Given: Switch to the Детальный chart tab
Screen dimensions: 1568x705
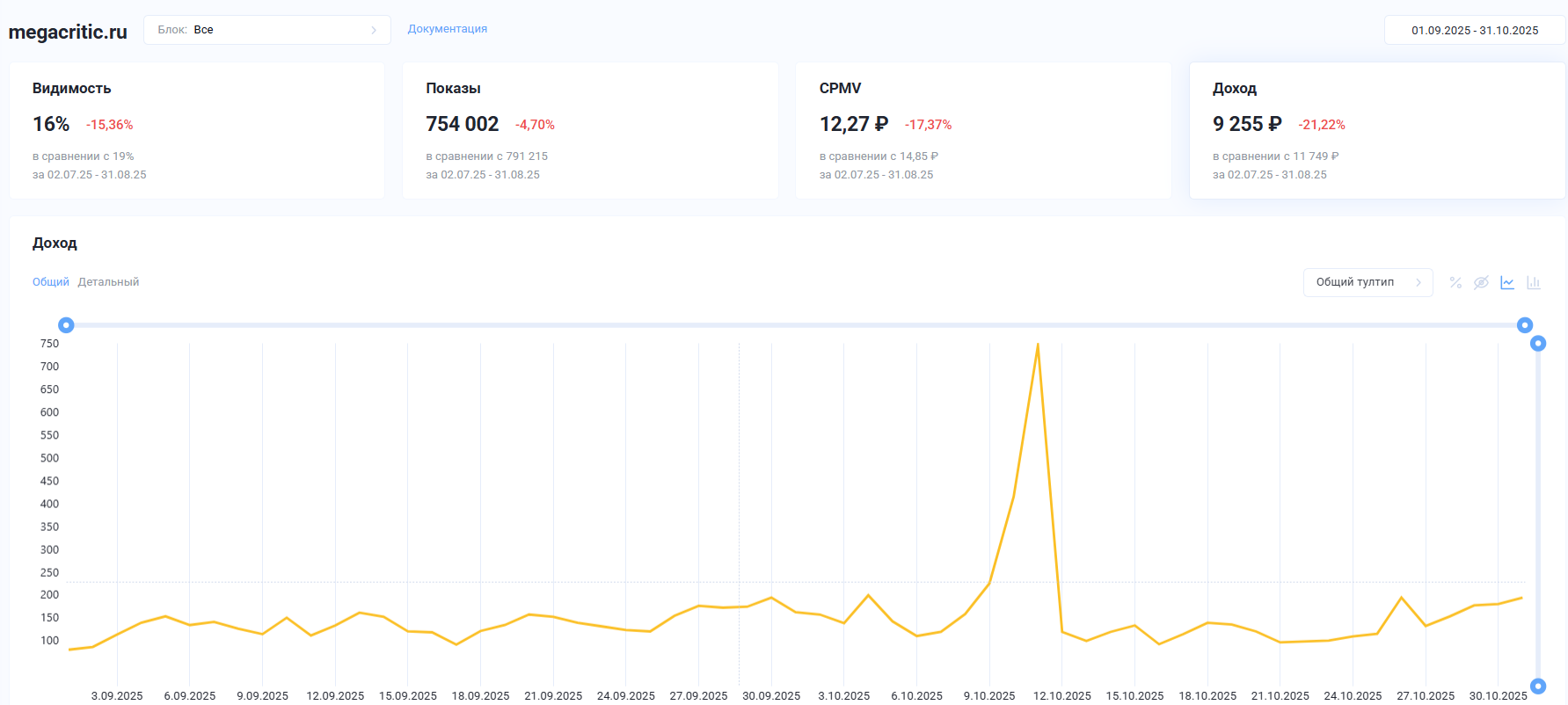Looking at the screenshot, I should [x=108, y=282].
